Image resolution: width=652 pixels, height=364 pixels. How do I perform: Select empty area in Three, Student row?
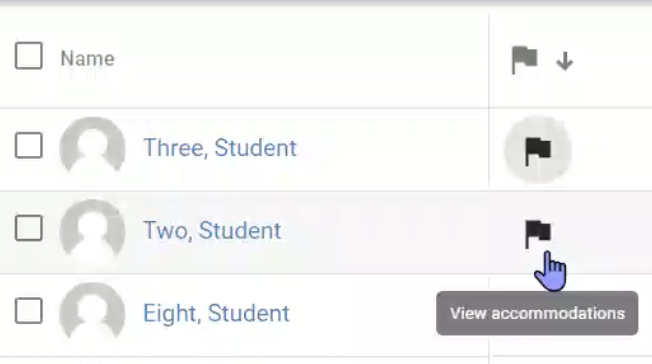[391, 150]
